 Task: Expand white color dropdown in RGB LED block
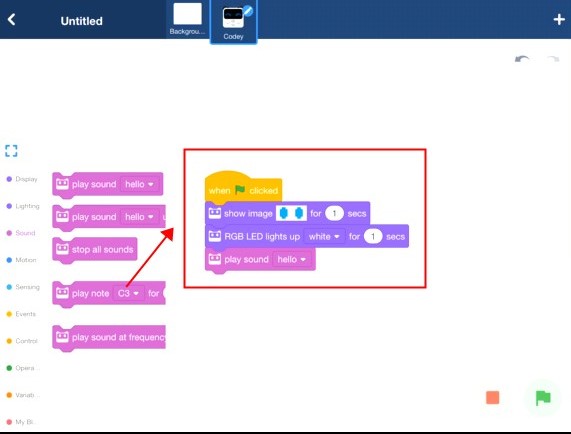(x=324, y=237)
